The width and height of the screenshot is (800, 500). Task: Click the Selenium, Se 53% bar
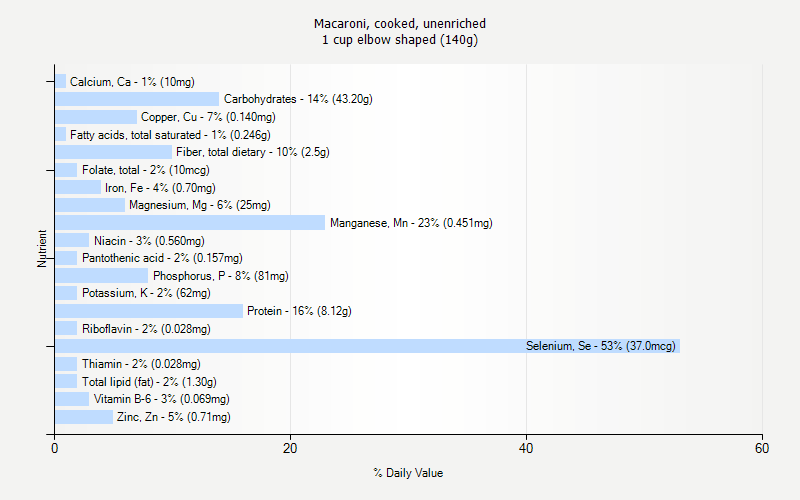(x=367, y=346)
